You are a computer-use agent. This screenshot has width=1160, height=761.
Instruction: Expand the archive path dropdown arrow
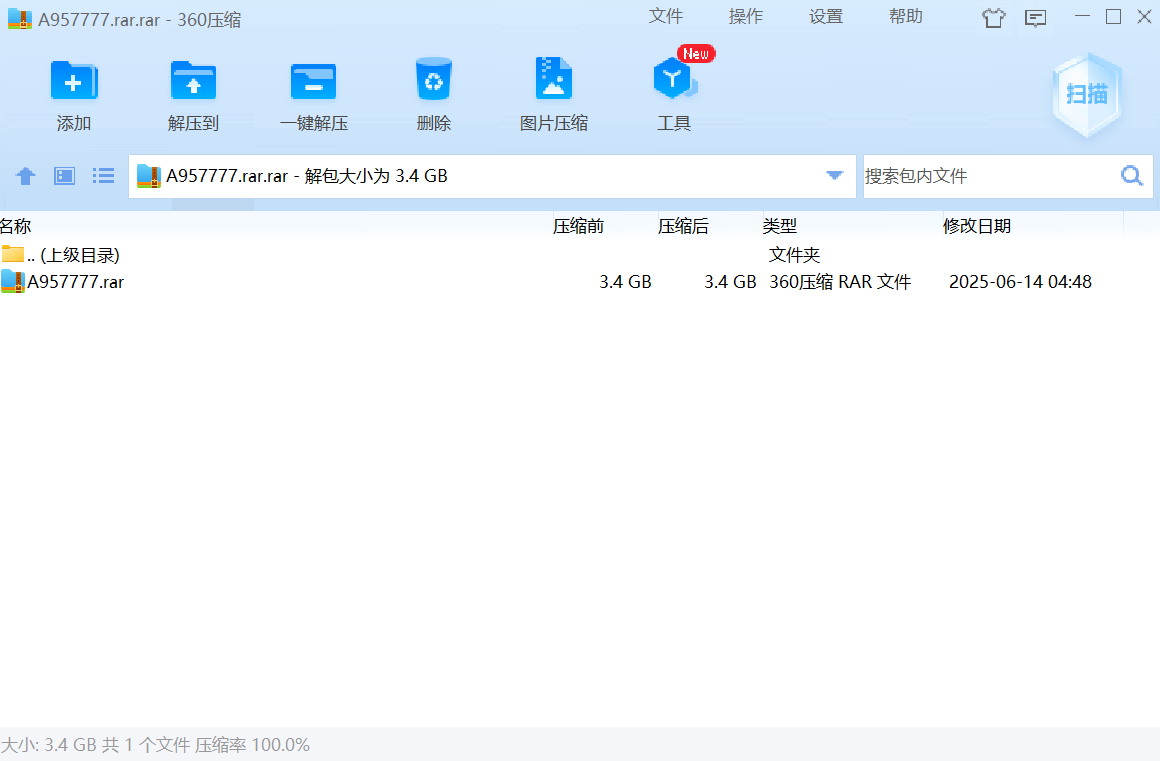834,176
